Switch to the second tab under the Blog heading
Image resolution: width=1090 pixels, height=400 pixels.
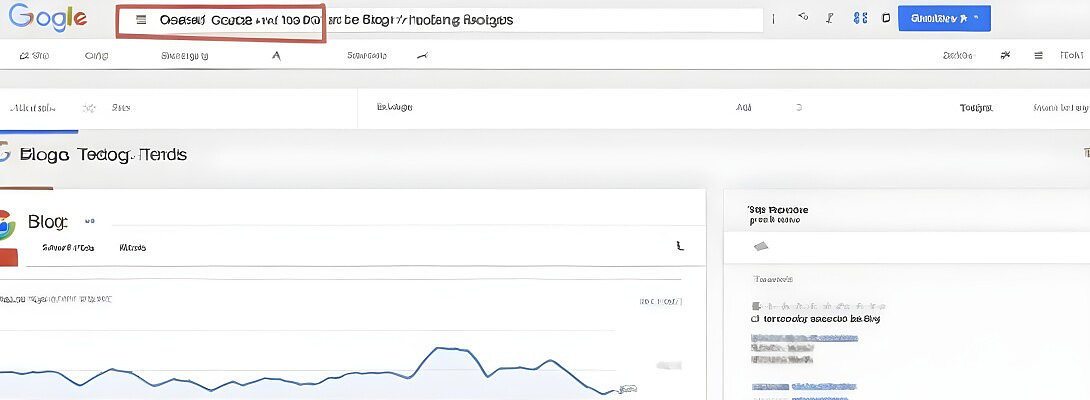pos(132,247)
